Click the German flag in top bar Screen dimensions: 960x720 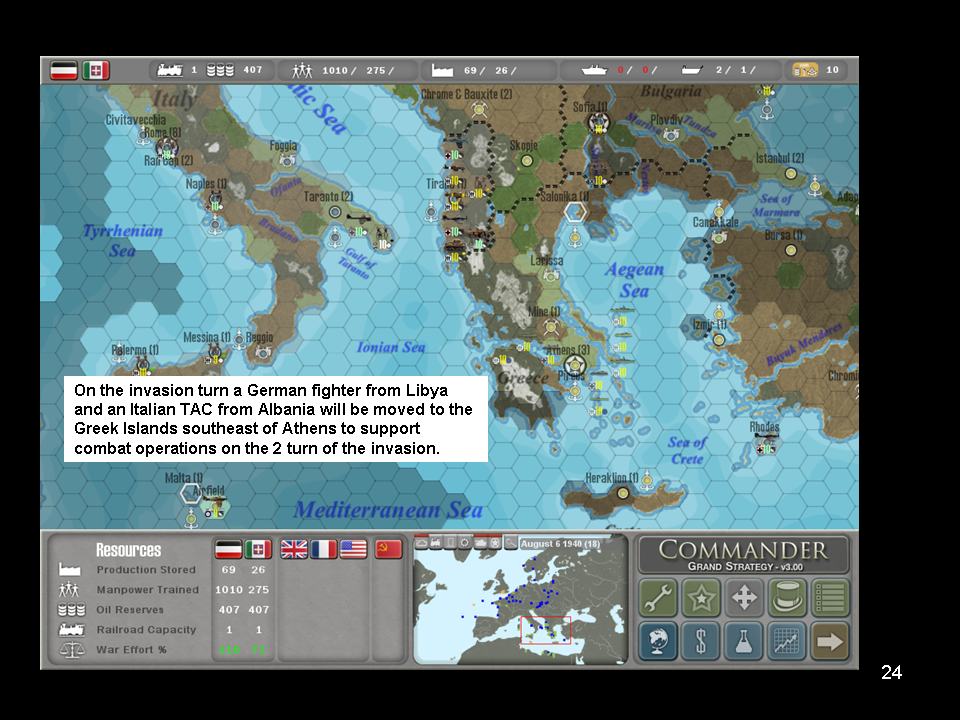point(65,70)
